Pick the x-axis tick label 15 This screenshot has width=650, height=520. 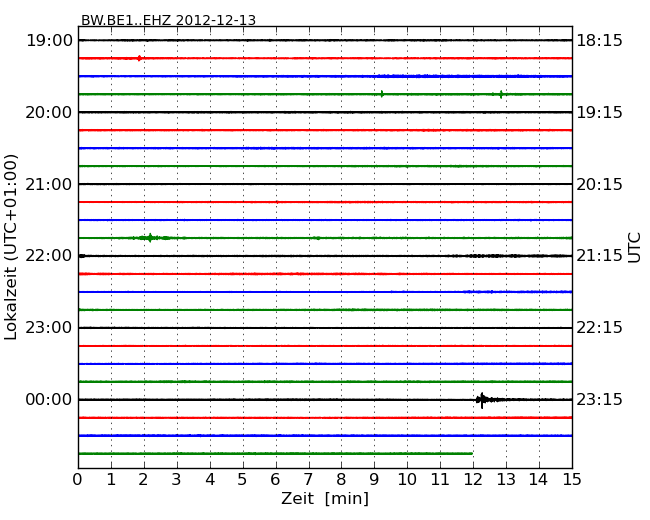pos(572,479)
